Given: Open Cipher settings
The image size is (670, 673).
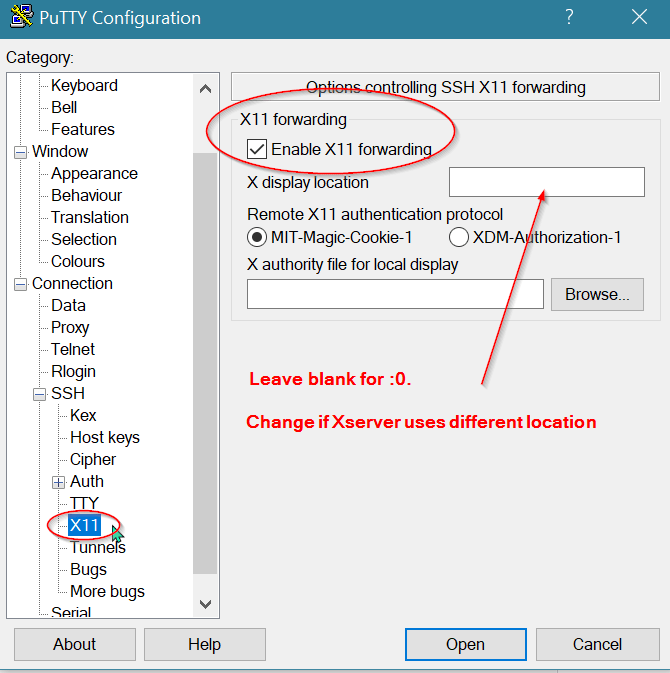Looking at the screenshot, I should [x=93, y=459].
